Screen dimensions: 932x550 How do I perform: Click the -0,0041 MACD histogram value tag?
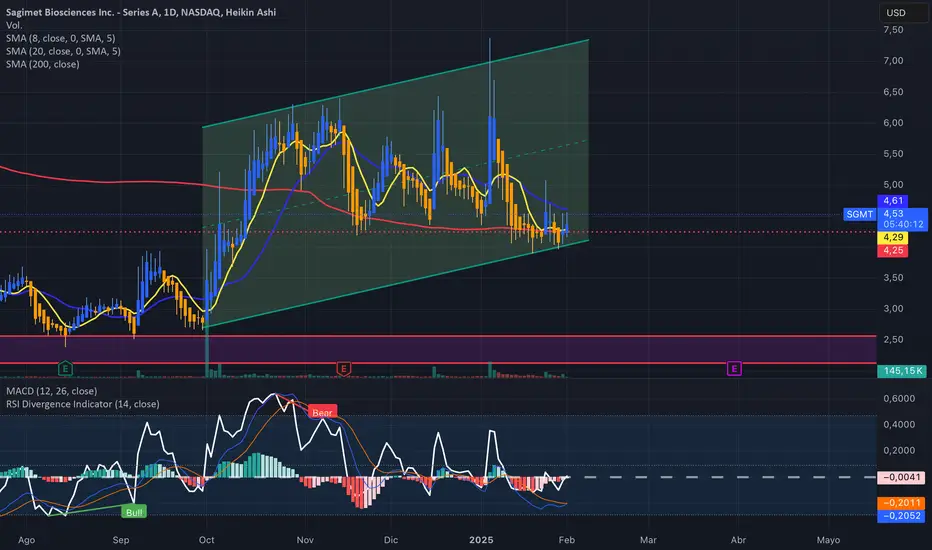(x=902, y=477)
